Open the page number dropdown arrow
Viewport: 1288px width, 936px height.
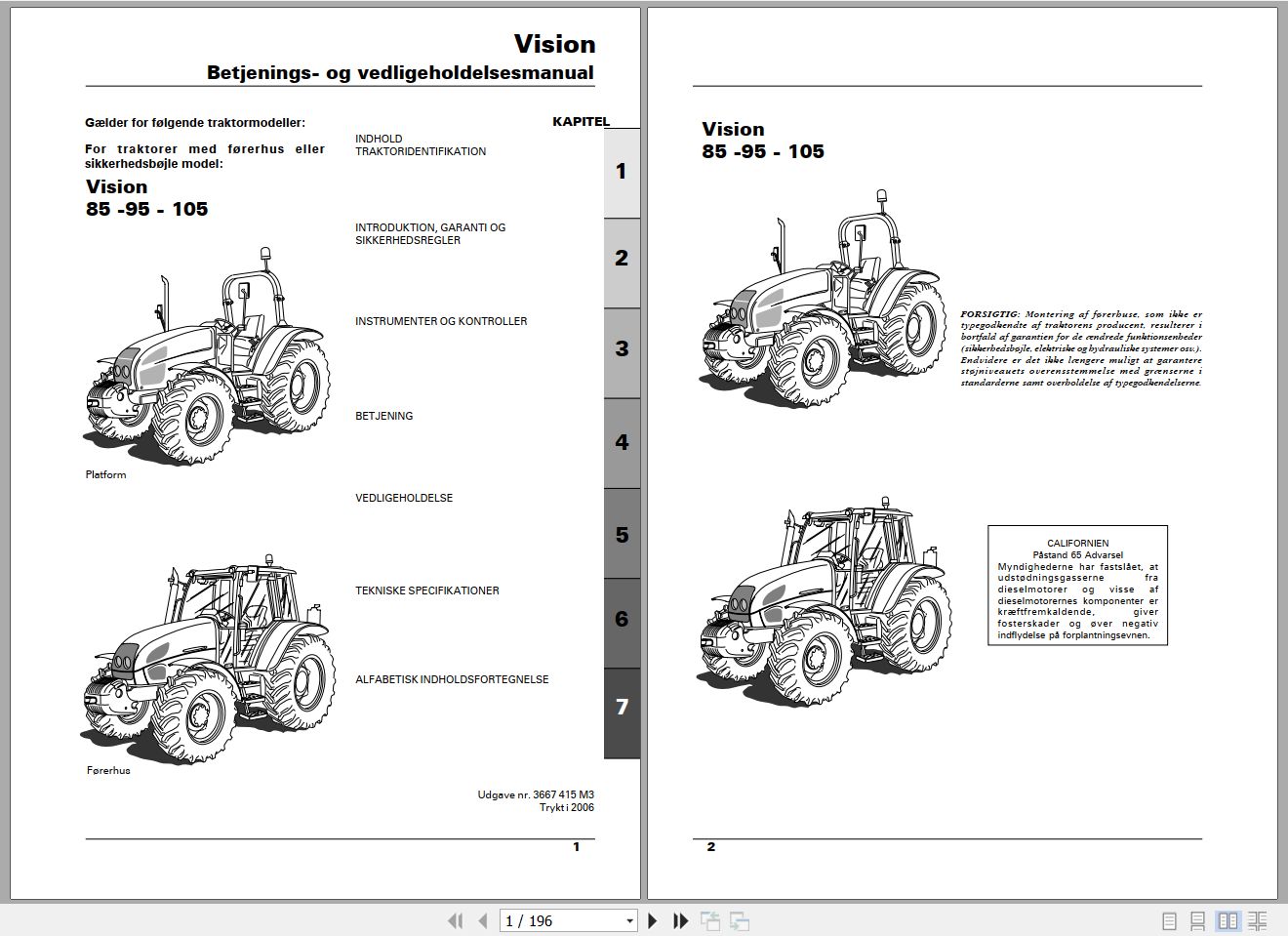(x=629, y=920)
